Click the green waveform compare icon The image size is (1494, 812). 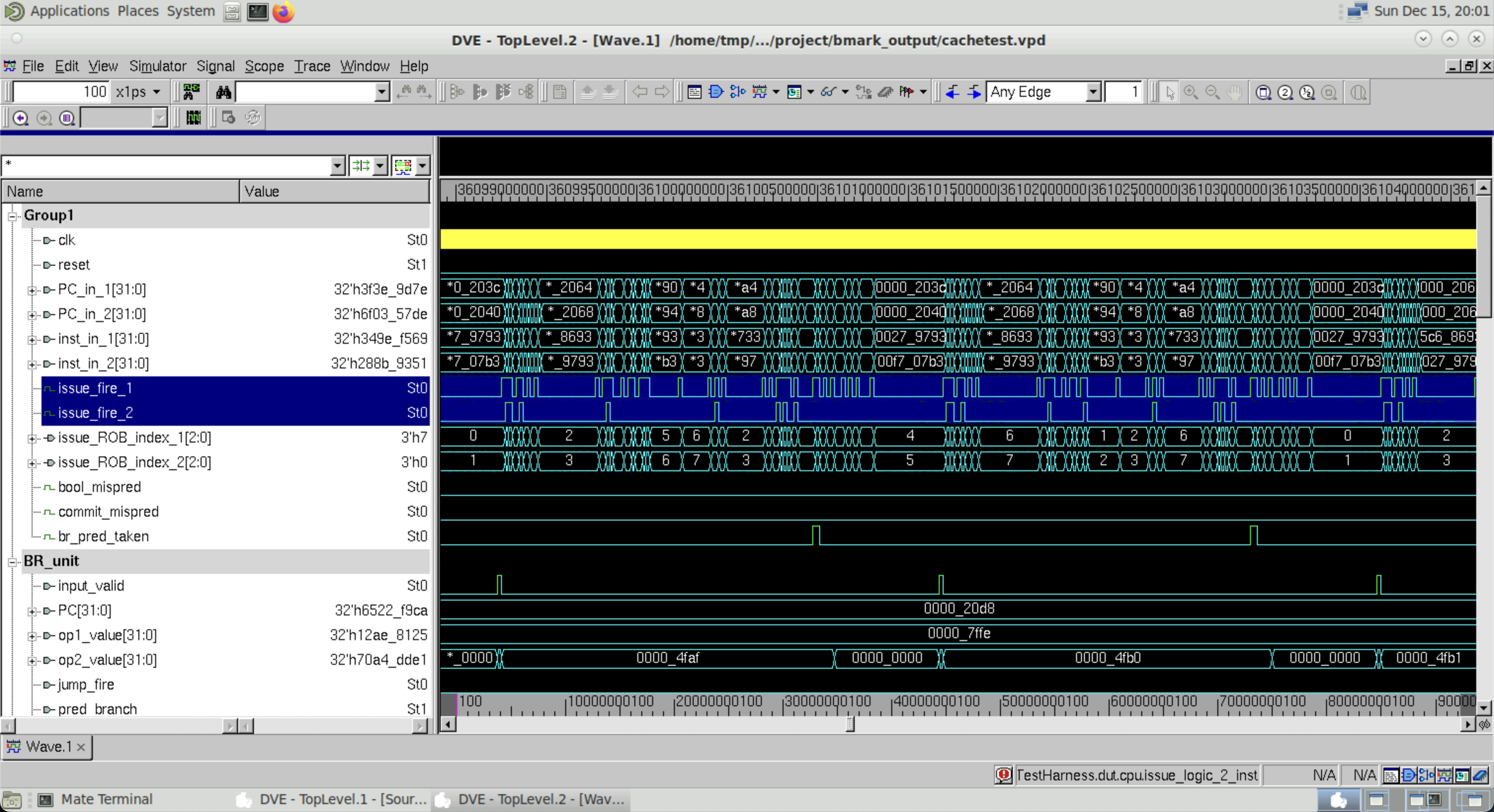(x=193, y=118)
